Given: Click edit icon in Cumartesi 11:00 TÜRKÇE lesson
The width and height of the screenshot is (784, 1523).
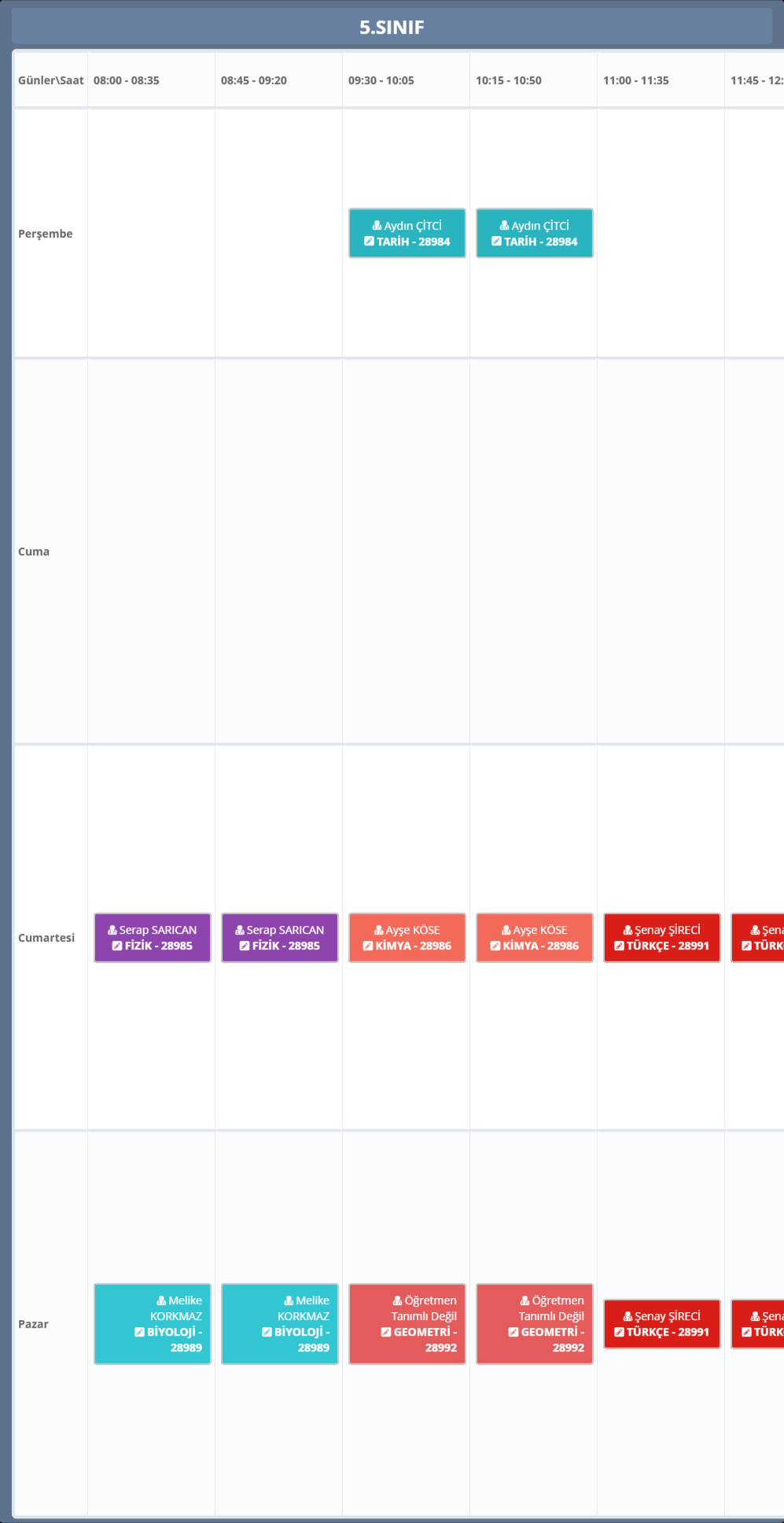Looking at the screenshot, I should pos(619,946).
